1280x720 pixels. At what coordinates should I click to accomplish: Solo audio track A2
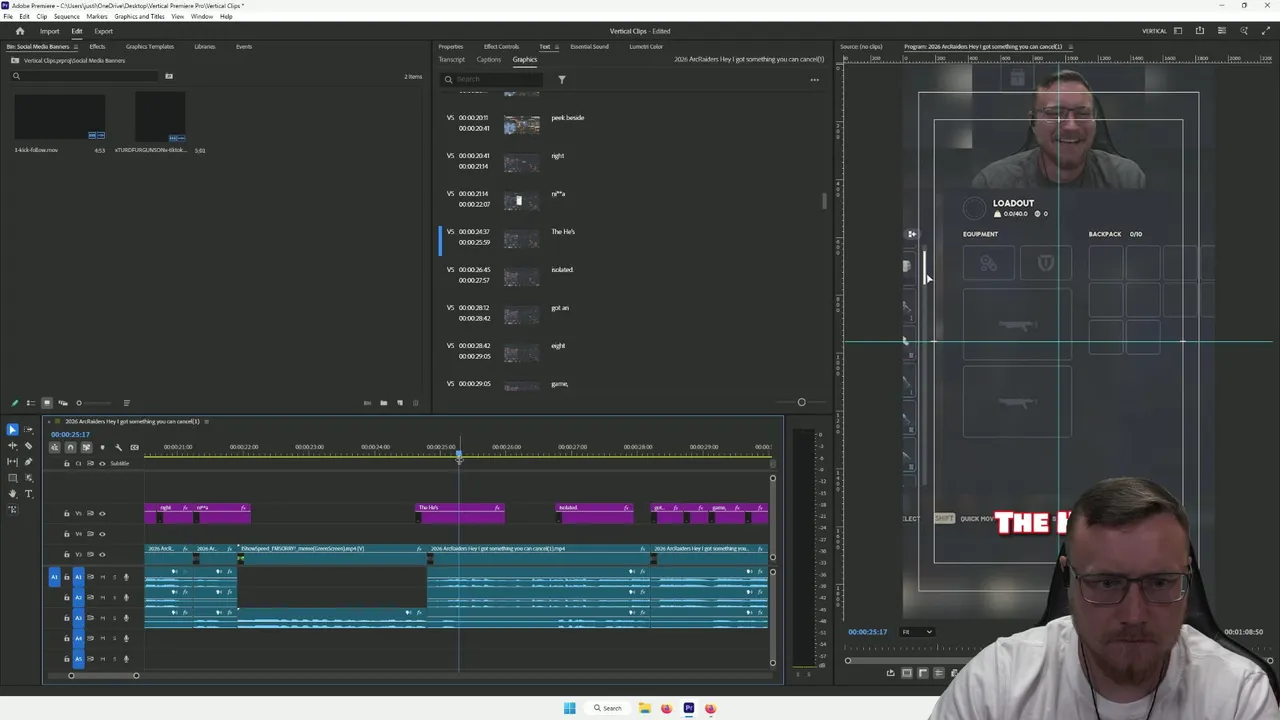coord(114,597)
